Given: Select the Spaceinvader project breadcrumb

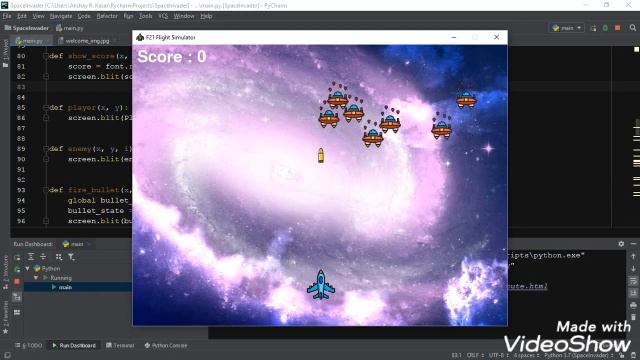Looking at the screenshot, I should pos(27,28).
